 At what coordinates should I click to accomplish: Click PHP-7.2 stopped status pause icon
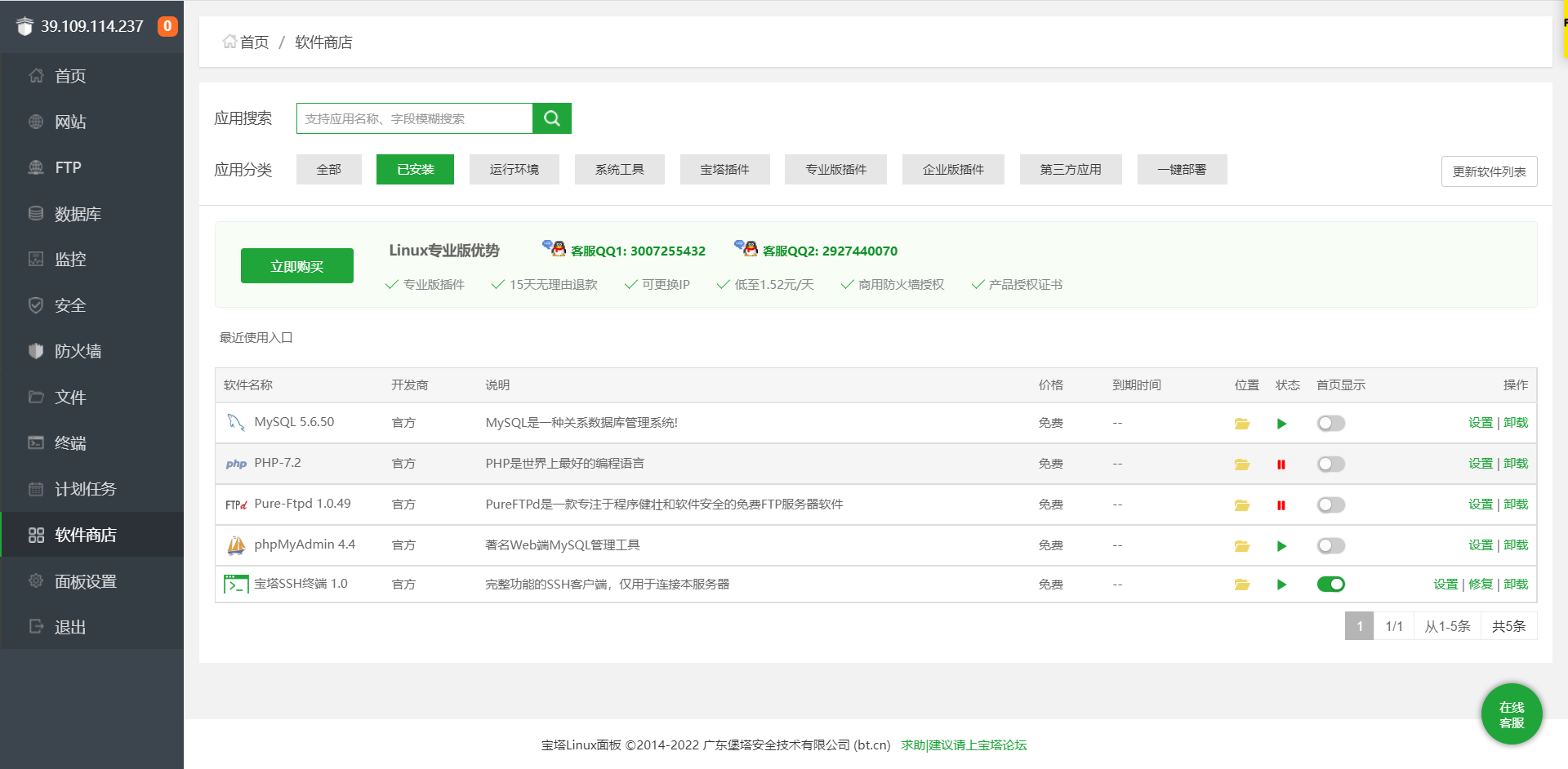1281,465
